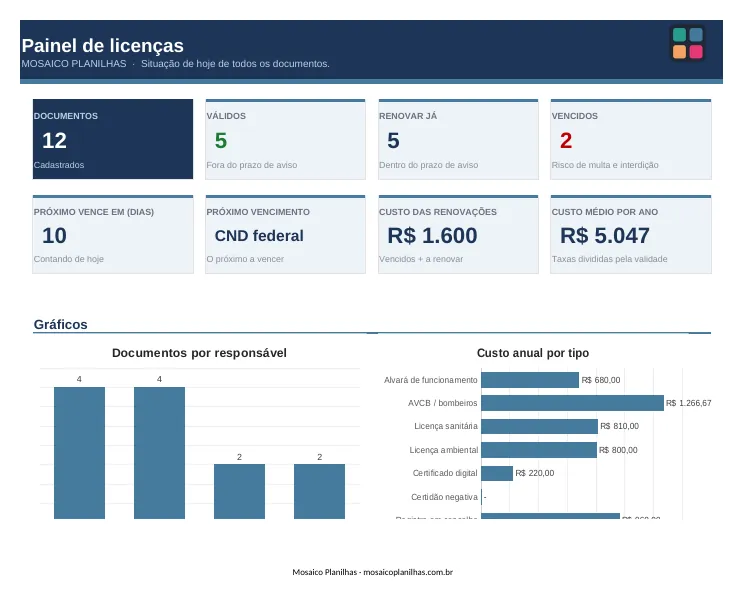Click 'Situação de hoje de todos os documentos'
Viewport: 743px width, 597px height.
pos(235,63)
